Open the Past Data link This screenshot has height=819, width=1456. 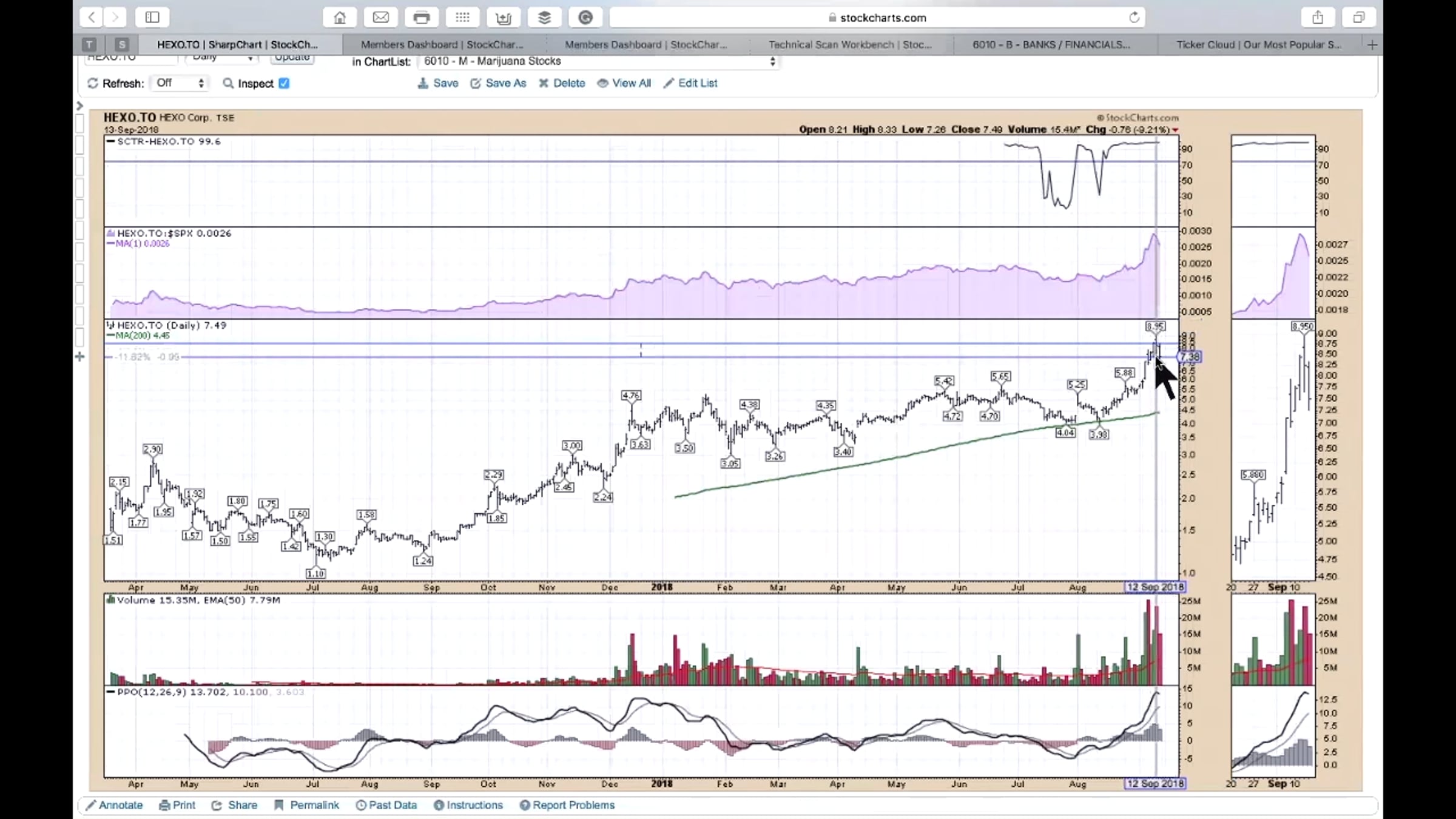386,805
